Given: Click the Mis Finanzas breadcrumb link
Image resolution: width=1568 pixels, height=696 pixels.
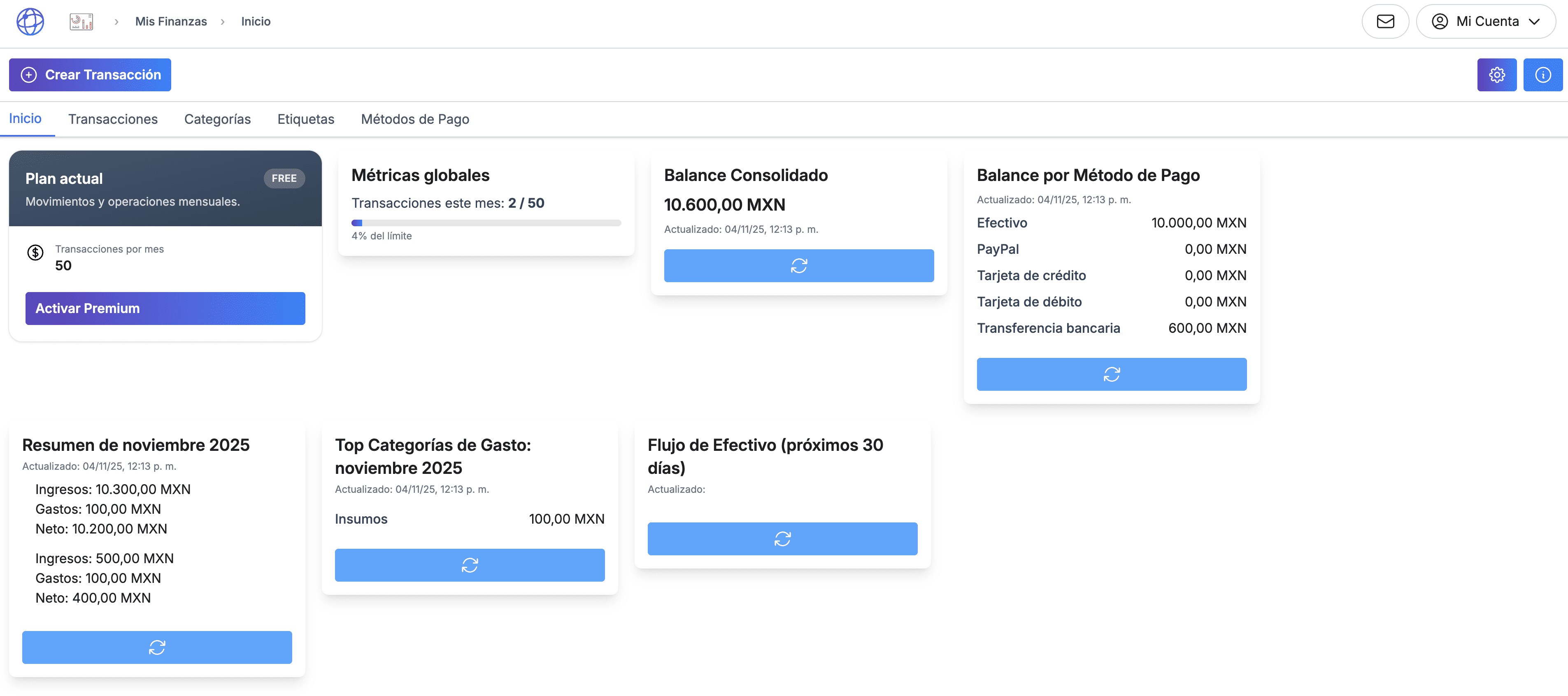Looking at the screenshot, I should (x=171, y=21).
